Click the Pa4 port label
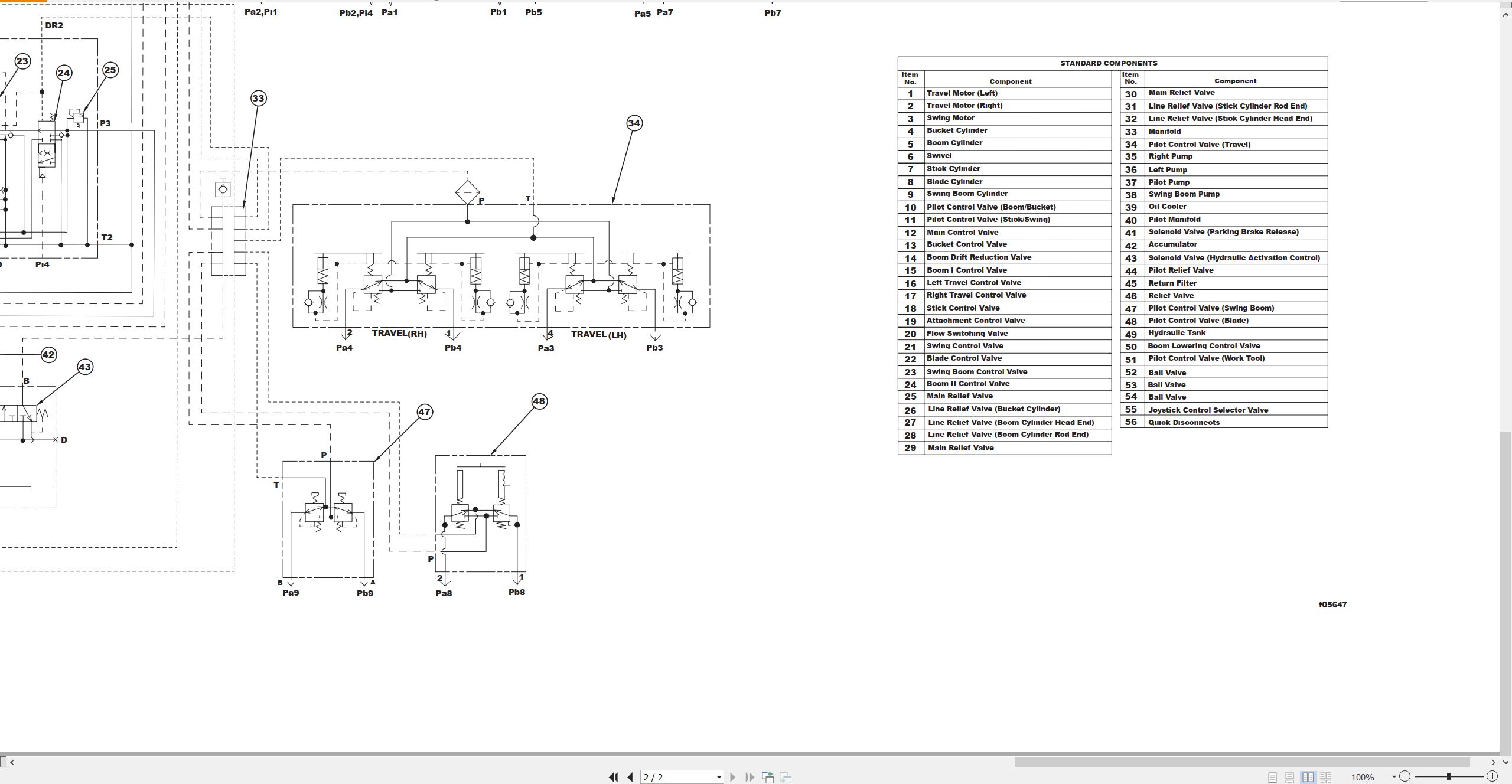Image resolution: width=1512 pixels, height=784 pixels. (344, 348)
